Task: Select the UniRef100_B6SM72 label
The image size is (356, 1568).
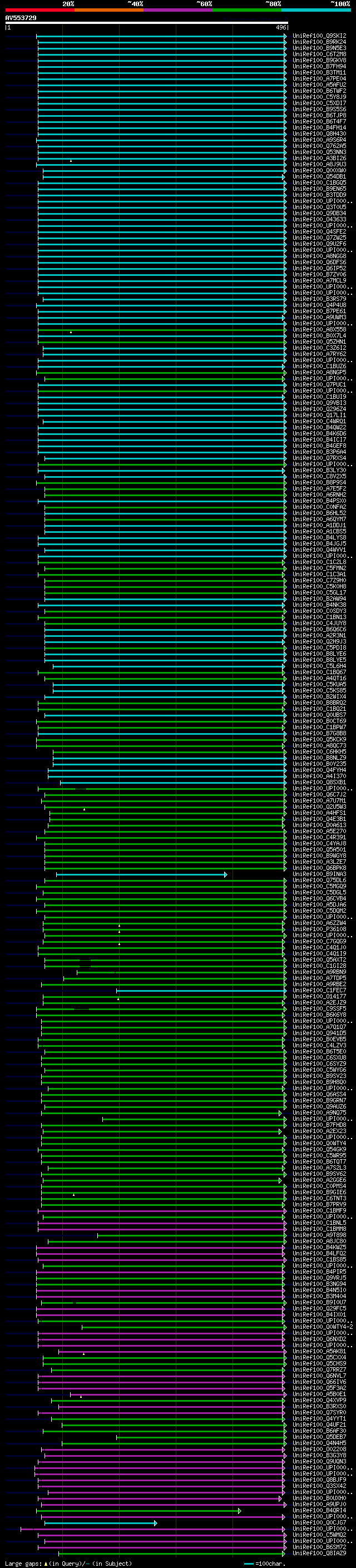Action: tap(319, 1547)
